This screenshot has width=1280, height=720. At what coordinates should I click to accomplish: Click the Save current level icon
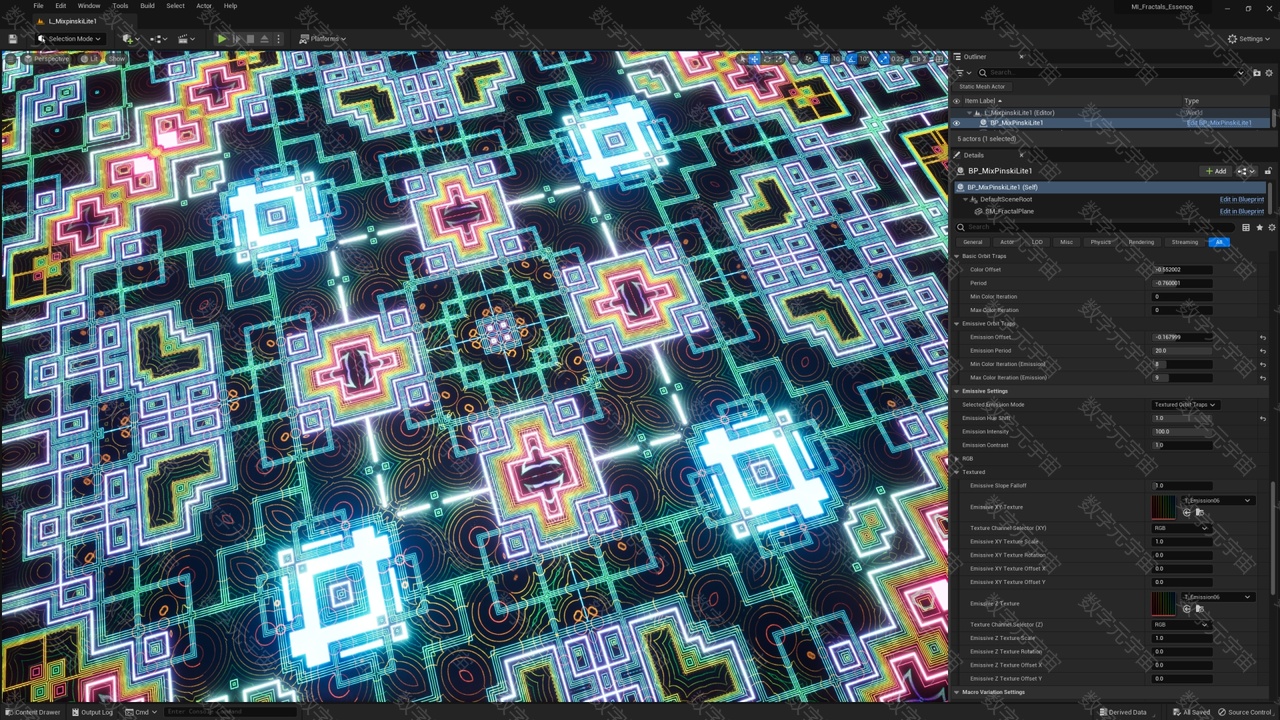coord(12,39)
